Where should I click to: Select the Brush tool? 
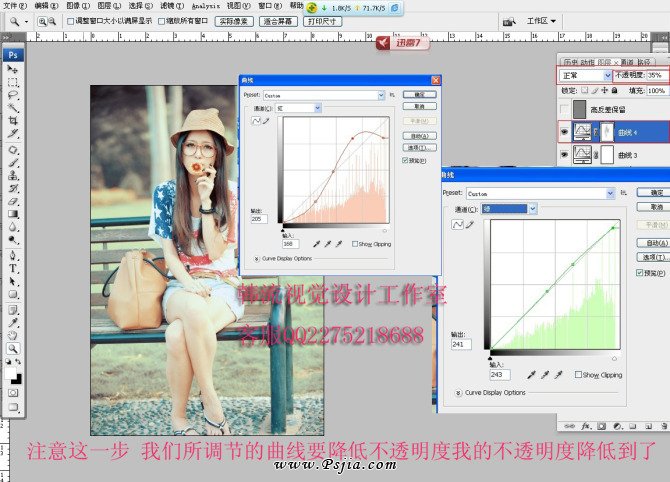13,163
